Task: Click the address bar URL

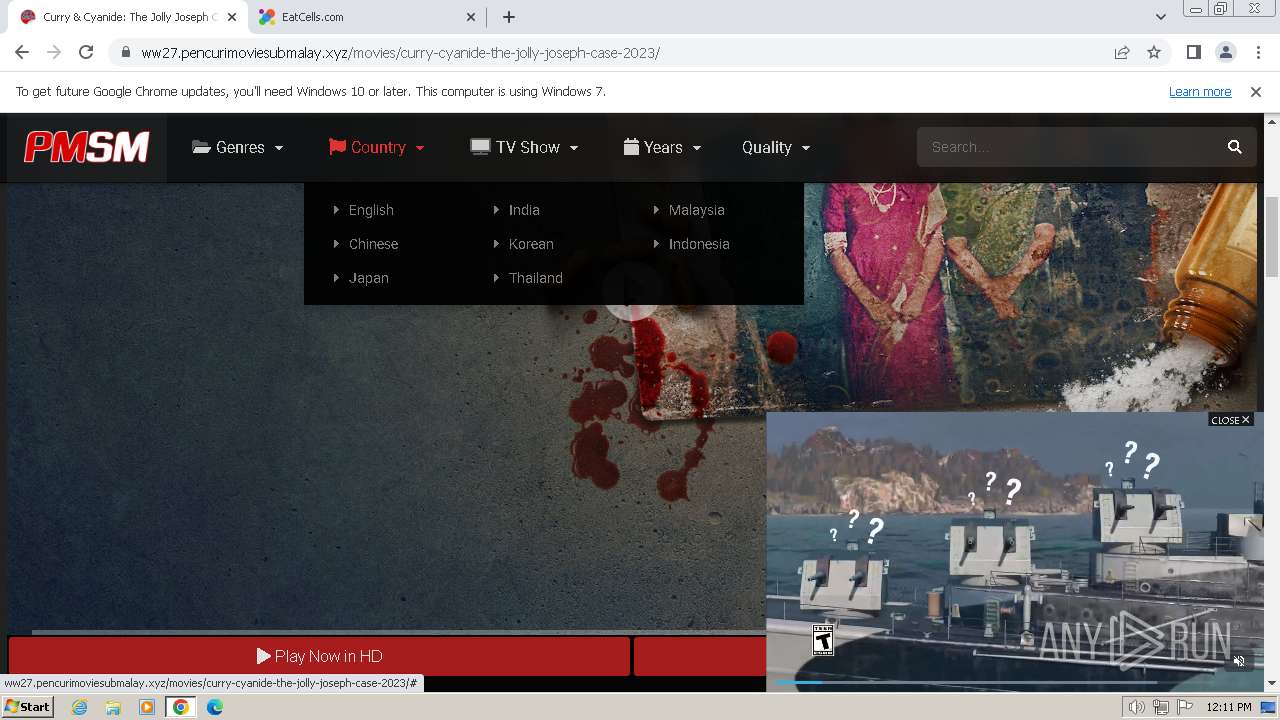Action: click(x=400, y=53)
